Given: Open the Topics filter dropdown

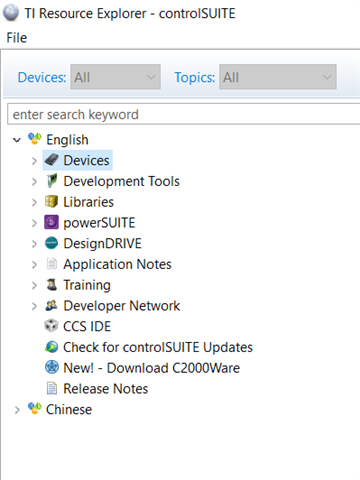Looking at the screenshot, I should 278,77.
